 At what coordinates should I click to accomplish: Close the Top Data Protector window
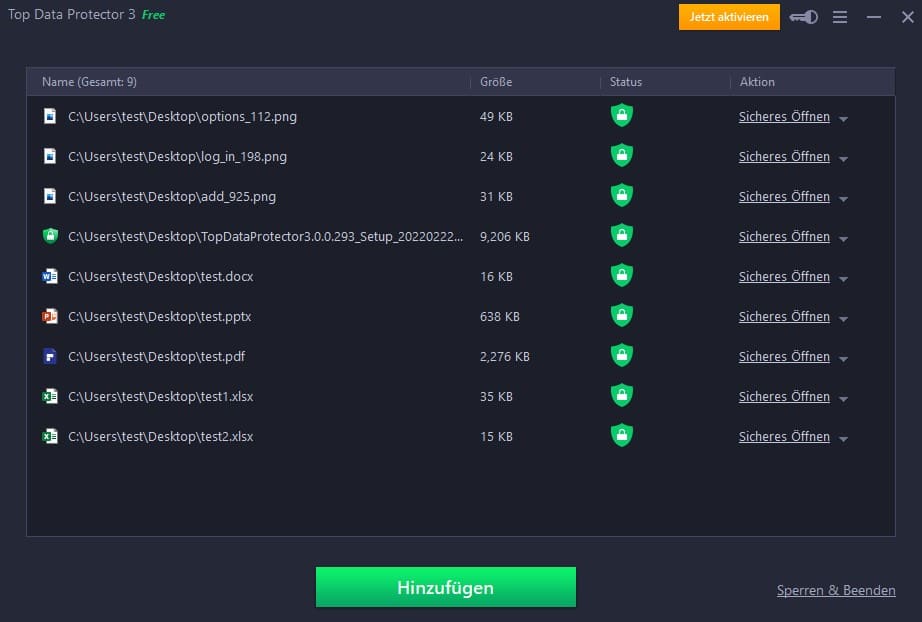click(907, 17)
